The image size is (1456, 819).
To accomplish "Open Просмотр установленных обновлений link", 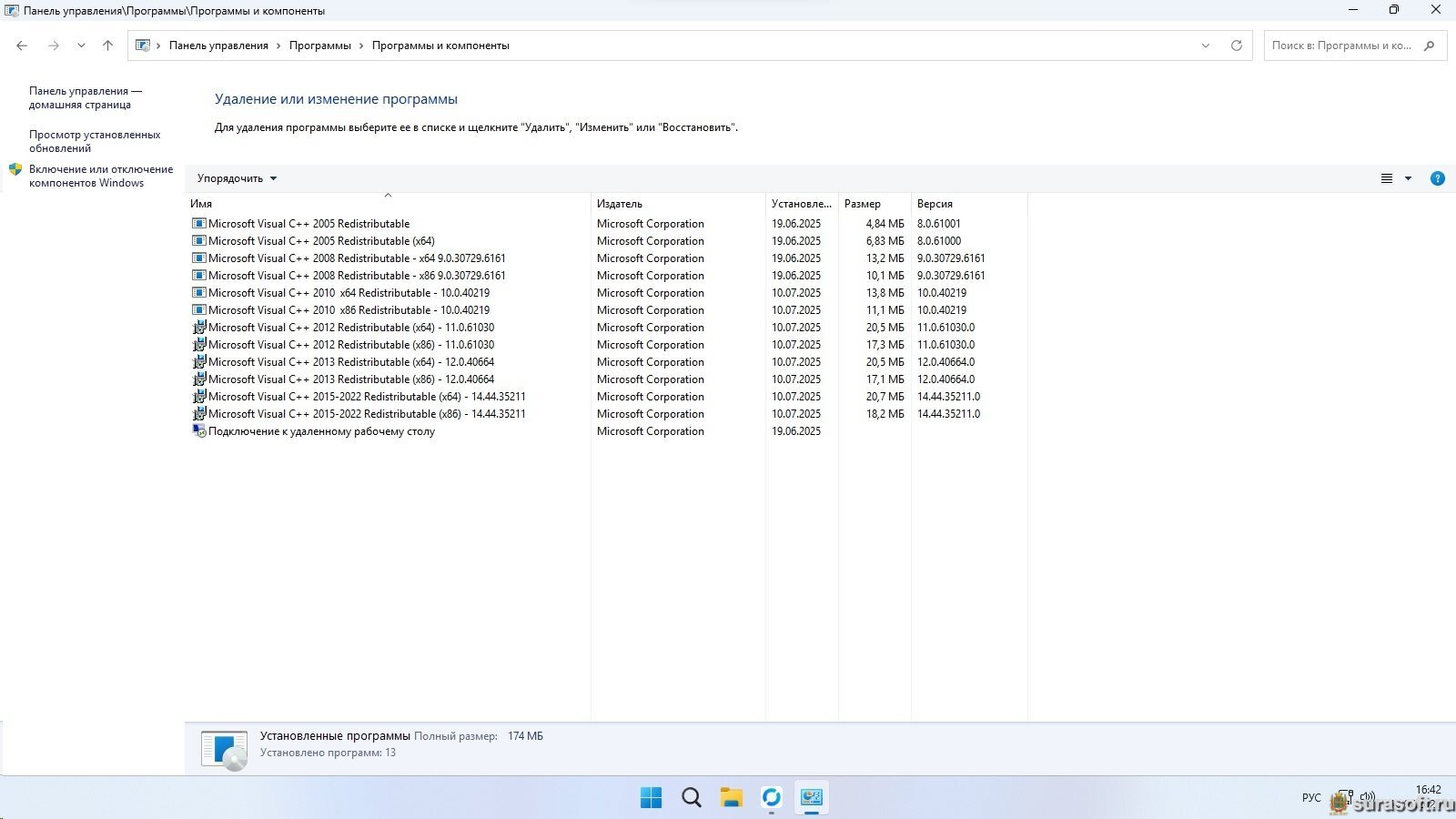I will (x=95, y=141).
